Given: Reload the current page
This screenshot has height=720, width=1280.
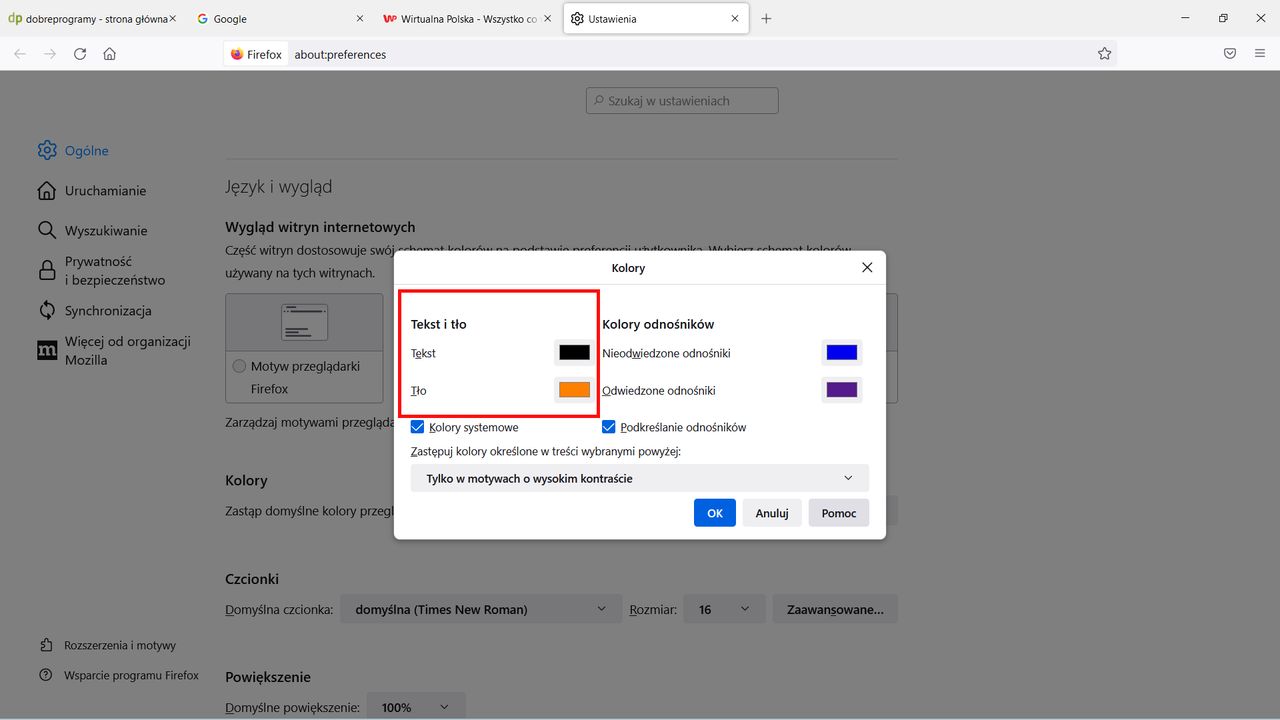Looking at the screenshot, I should tap(80, 54).
